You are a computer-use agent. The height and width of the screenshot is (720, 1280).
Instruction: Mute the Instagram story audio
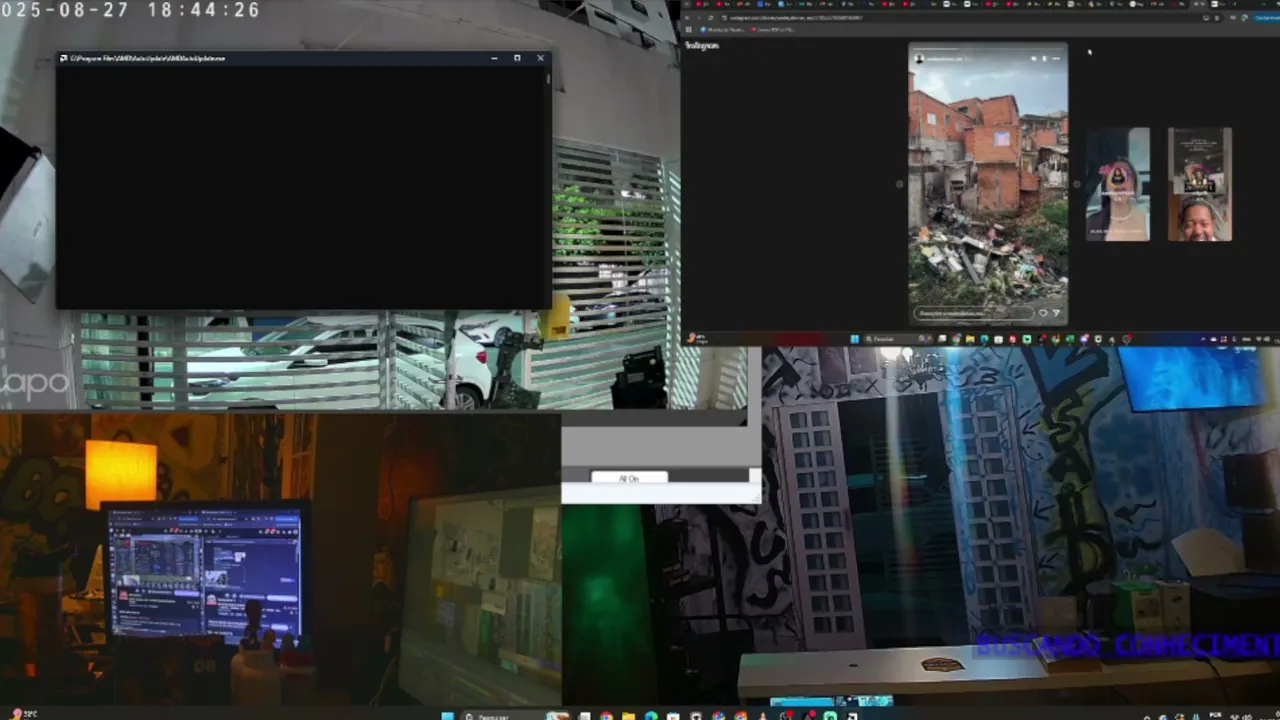pyautogui.click(x=1034, y=58)
